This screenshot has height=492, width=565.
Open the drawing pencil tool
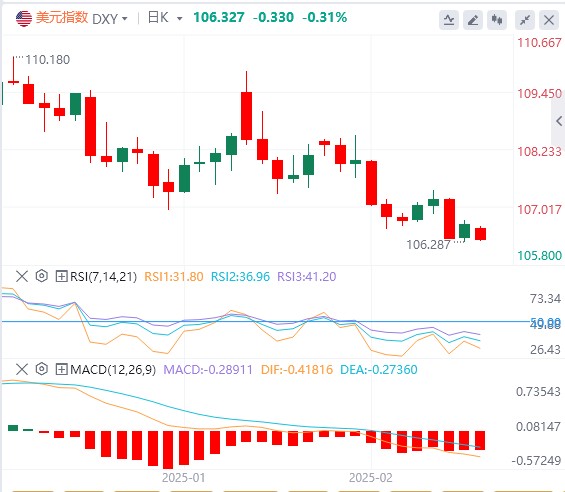tap(473, 19)
